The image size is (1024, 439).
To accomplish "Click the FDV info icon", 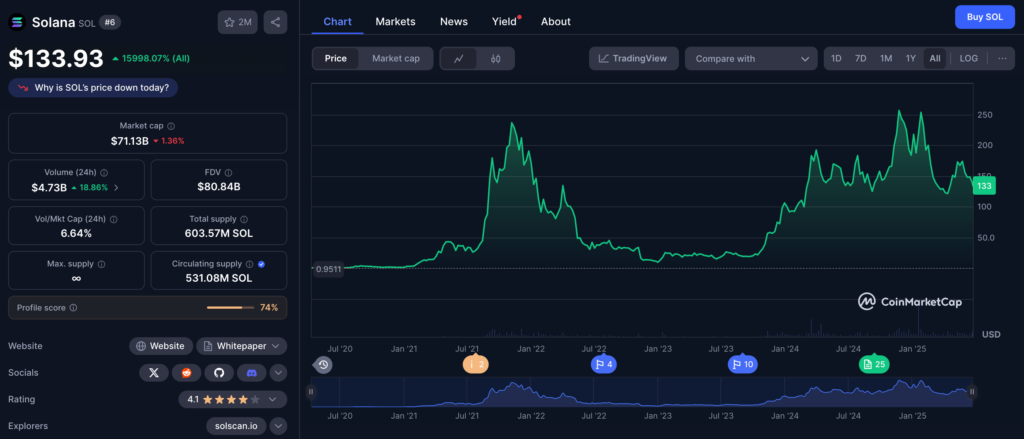I will 228,172.
